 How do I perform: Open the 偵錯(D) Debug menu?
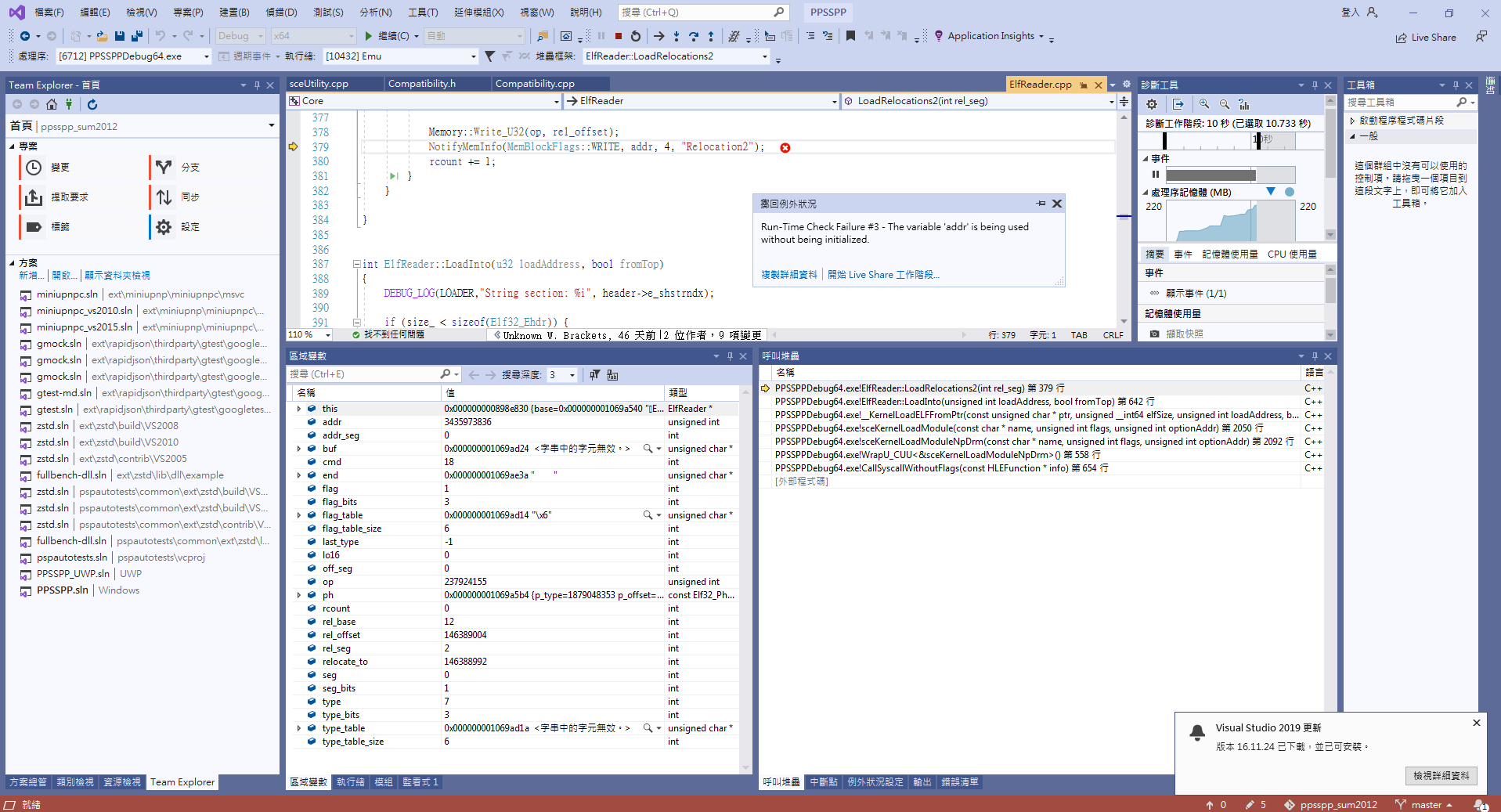(281, 13)
